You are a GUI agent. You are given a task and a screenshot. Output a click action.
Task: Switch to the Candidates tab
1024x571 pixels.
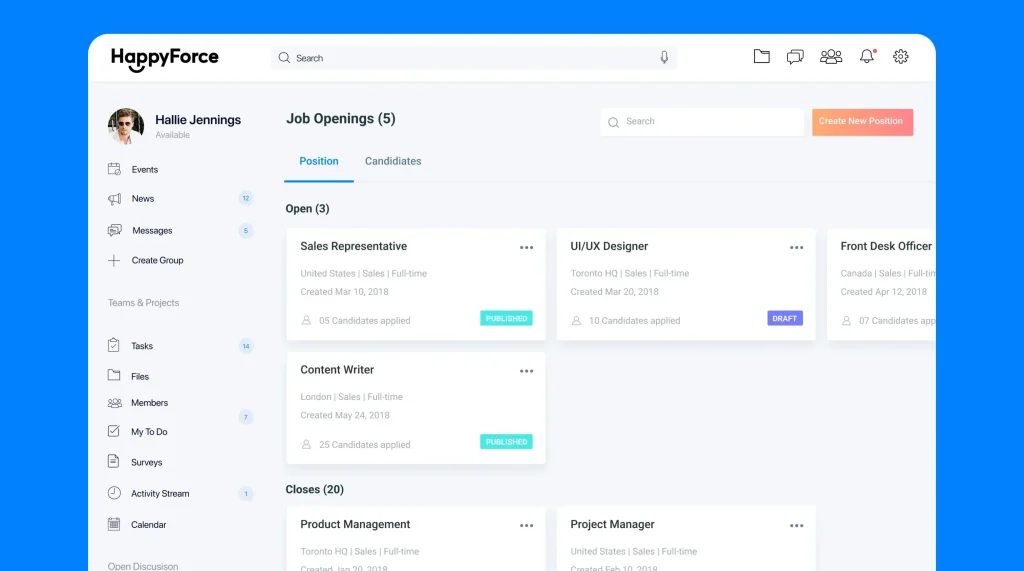click(x=393, y=161)
